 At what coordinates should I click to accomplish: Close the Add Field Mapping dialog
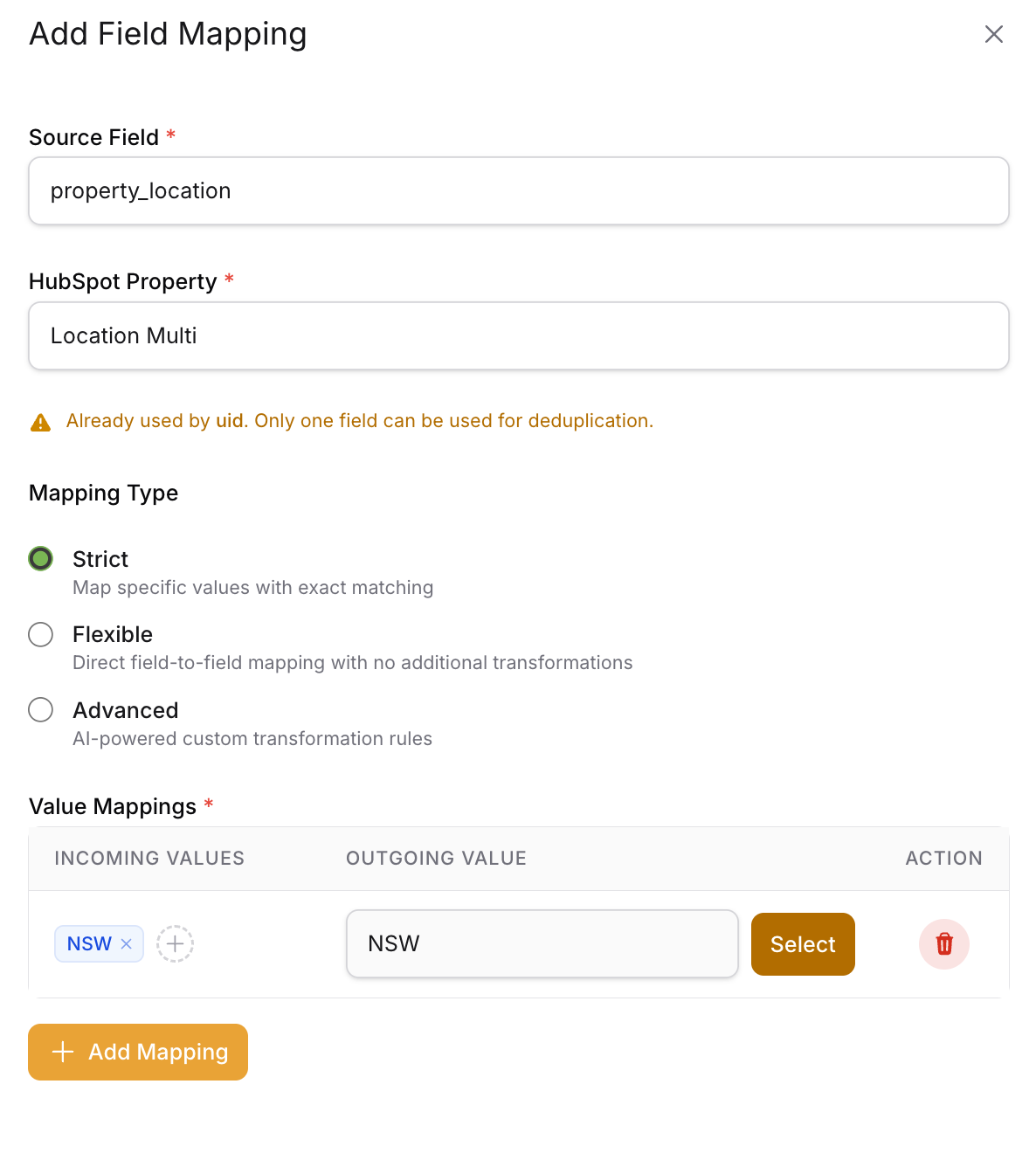(994, 35)
